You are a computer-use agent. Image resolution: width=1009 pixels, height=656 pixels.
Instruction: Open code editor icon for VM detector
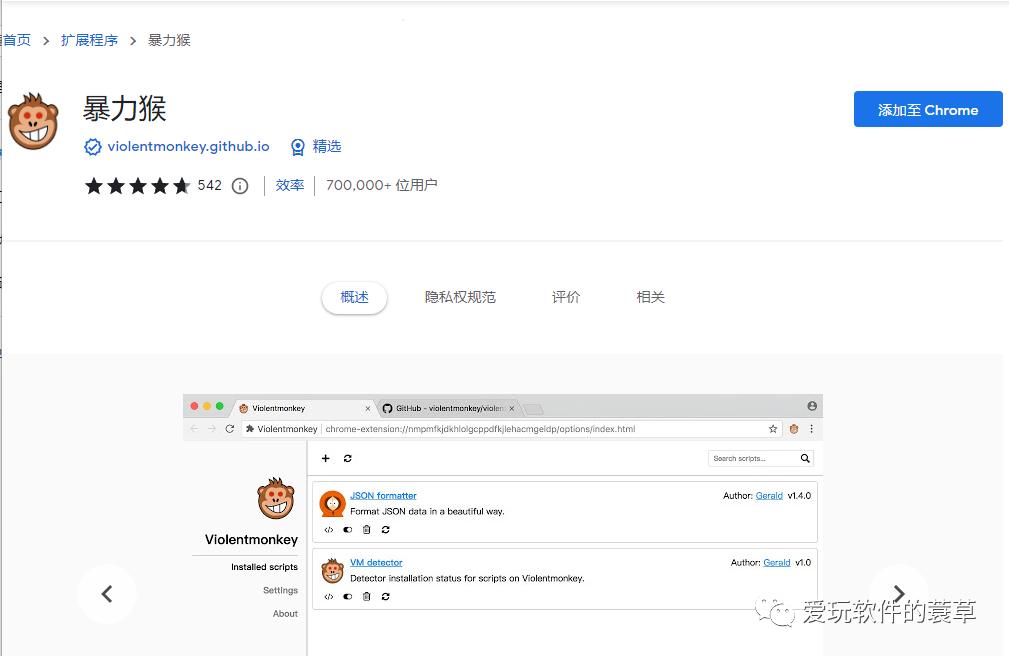click(x=329, y=596)
